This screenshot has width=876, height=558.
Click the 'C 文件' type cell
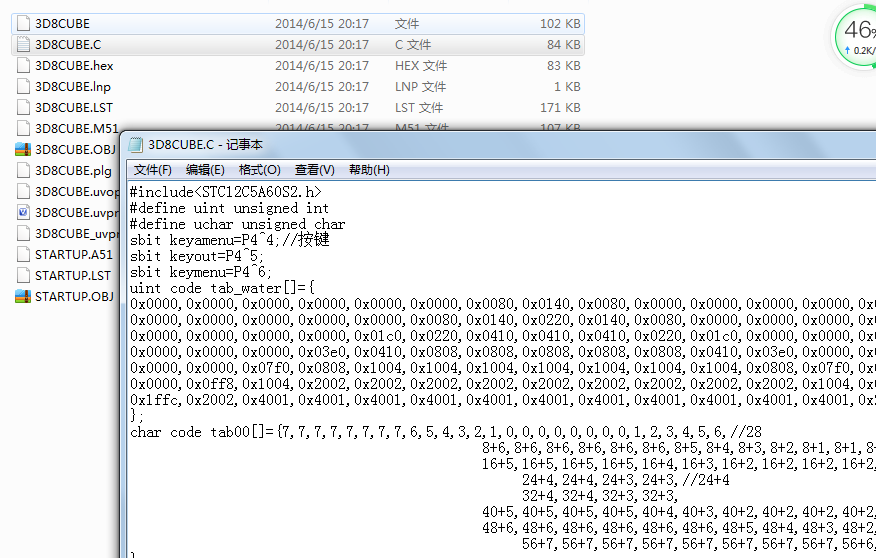pos(413,45)
